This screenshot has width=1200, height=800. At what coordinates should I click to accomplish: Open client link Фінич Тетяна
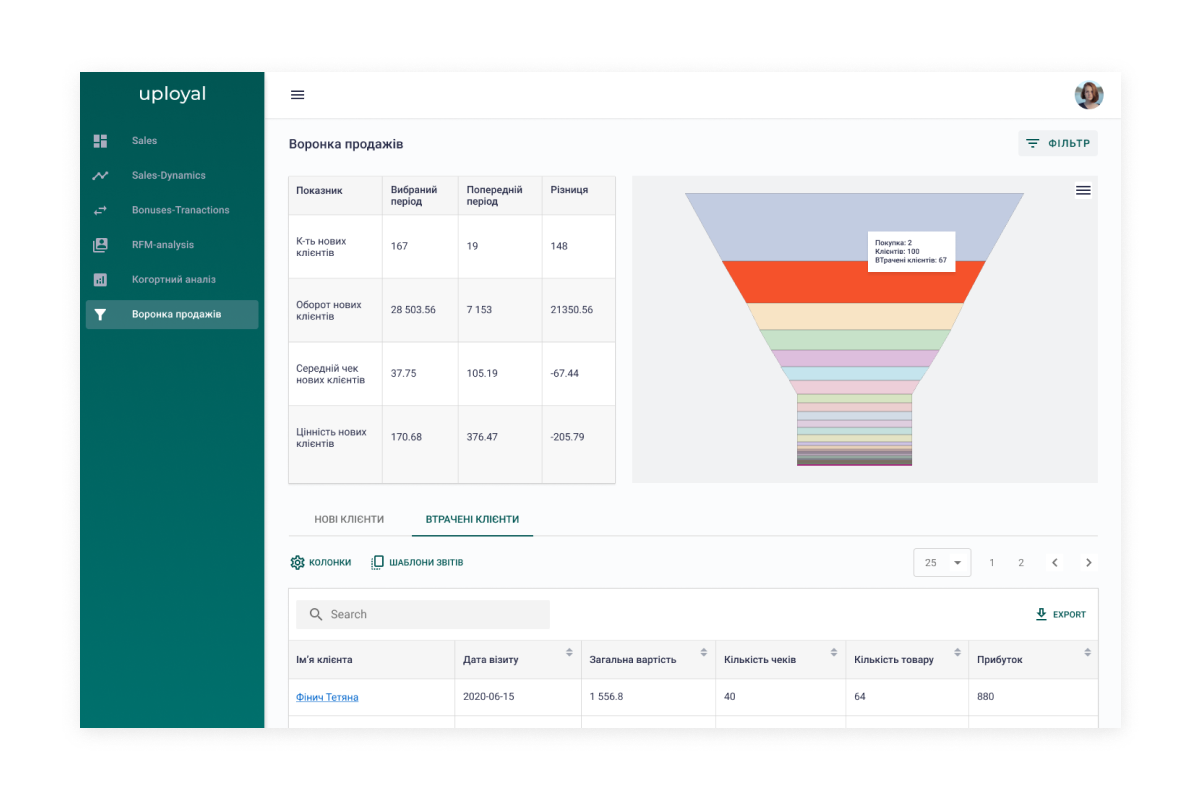click(x=327, y=697)
